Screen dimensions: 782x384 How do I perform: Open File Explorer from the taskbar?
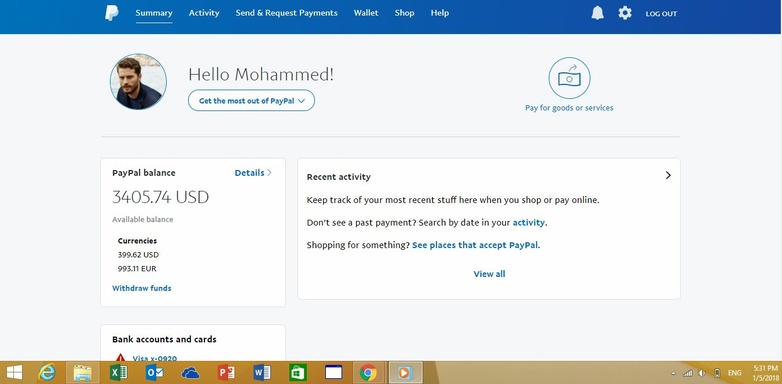[83, 373]
